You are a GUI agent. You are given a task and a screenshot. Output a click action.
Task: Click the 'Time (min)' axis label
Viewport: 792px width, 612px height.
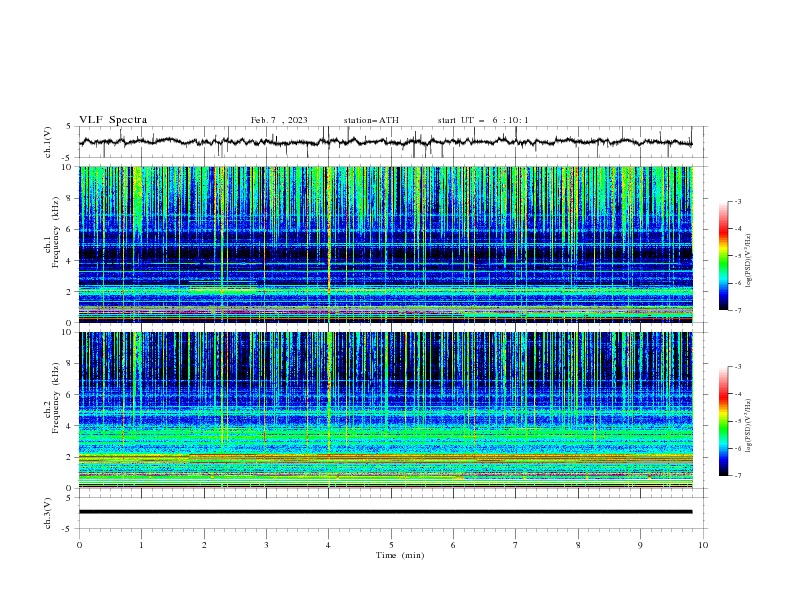[400, 555]
